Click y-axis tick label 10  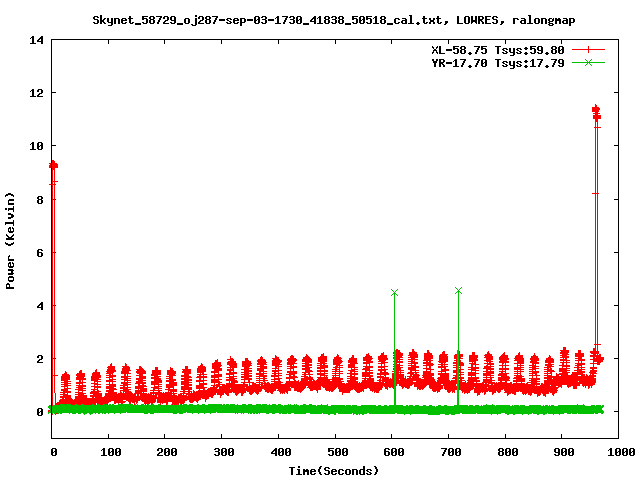tap(36, 146)
